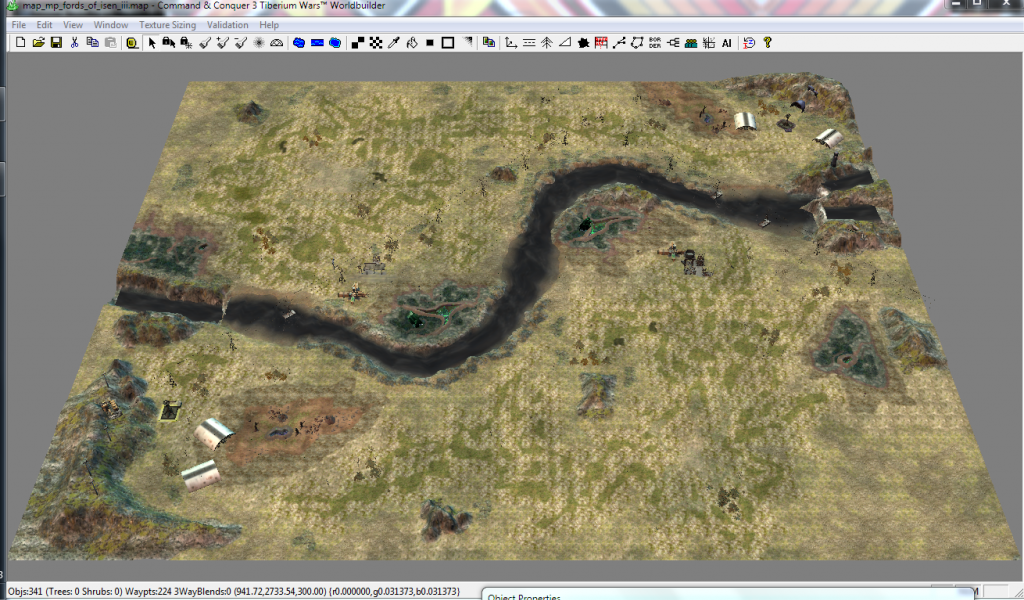Screen dimensions: 1024x600
Task: Click the Copy icon beside the scissors
Action: (x=93, y=43)
